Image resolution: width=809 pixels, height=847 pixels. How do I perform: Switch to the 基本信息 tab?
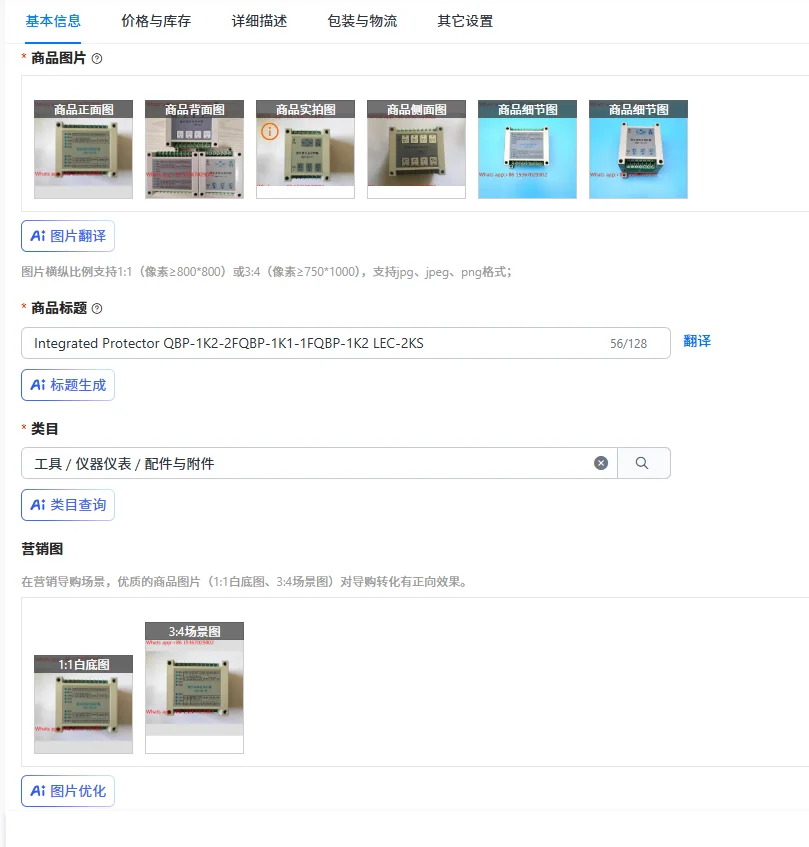tap(53, 21)
